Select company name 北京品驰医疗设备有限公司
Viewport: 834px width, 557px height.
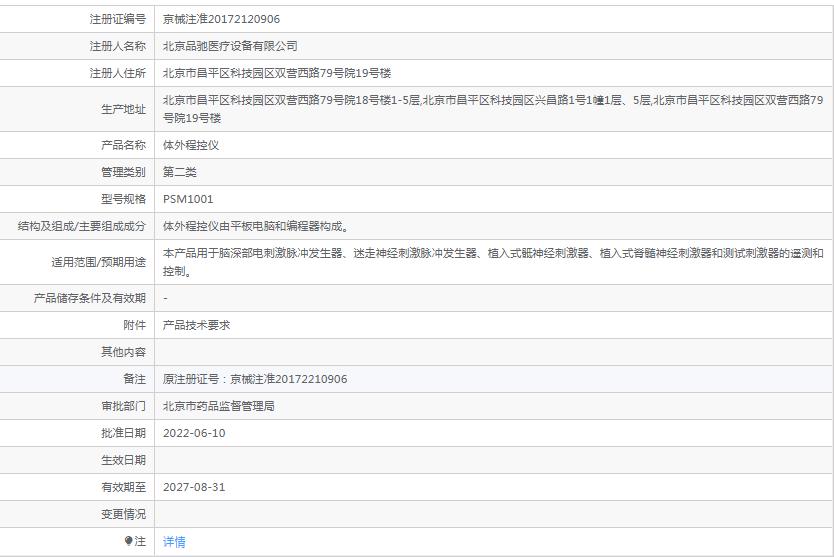(x=230, y=46)
